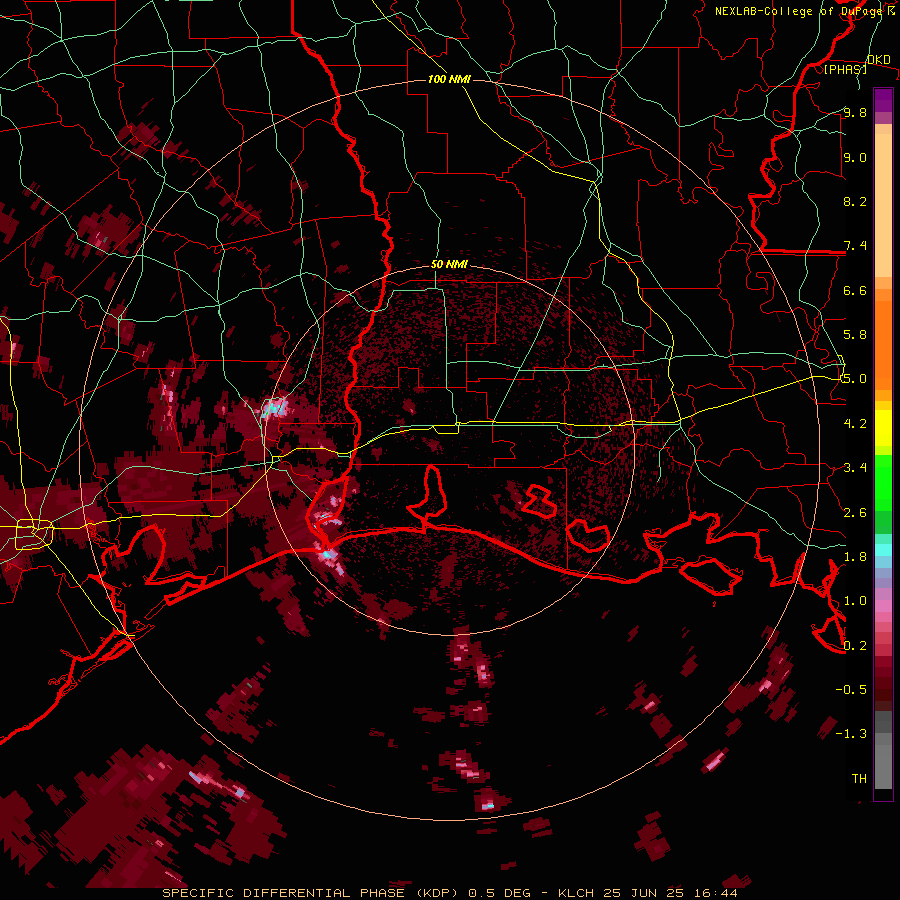The height and width of the screenshot is (900, 900).
Task: Select the "50 NMI" range ring label
Action: click(x=449, y=265)
